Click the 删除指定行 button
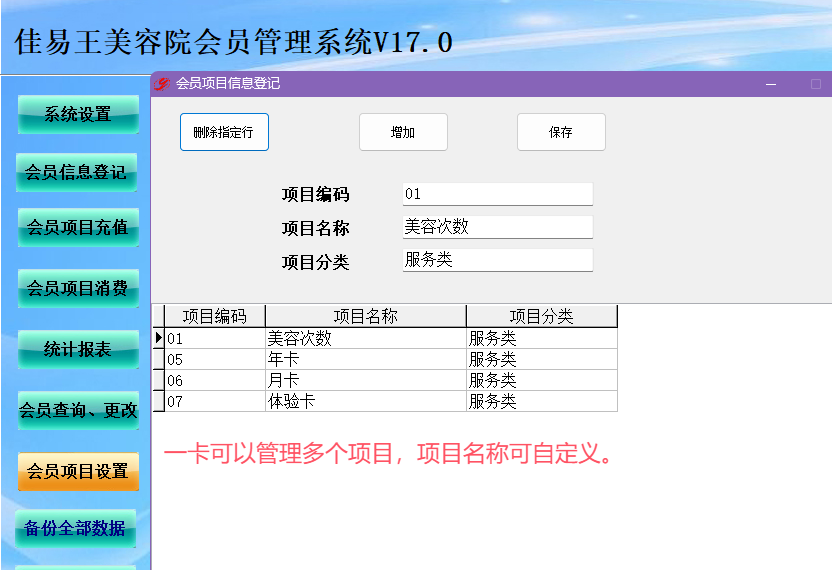Screen dimensions: 832x570 coord(224,132)
